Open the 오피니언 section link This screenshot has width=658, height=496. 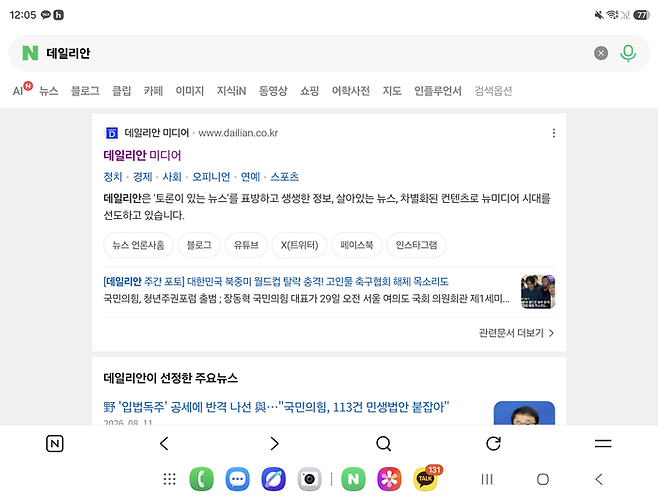click(x=211, y=177)
